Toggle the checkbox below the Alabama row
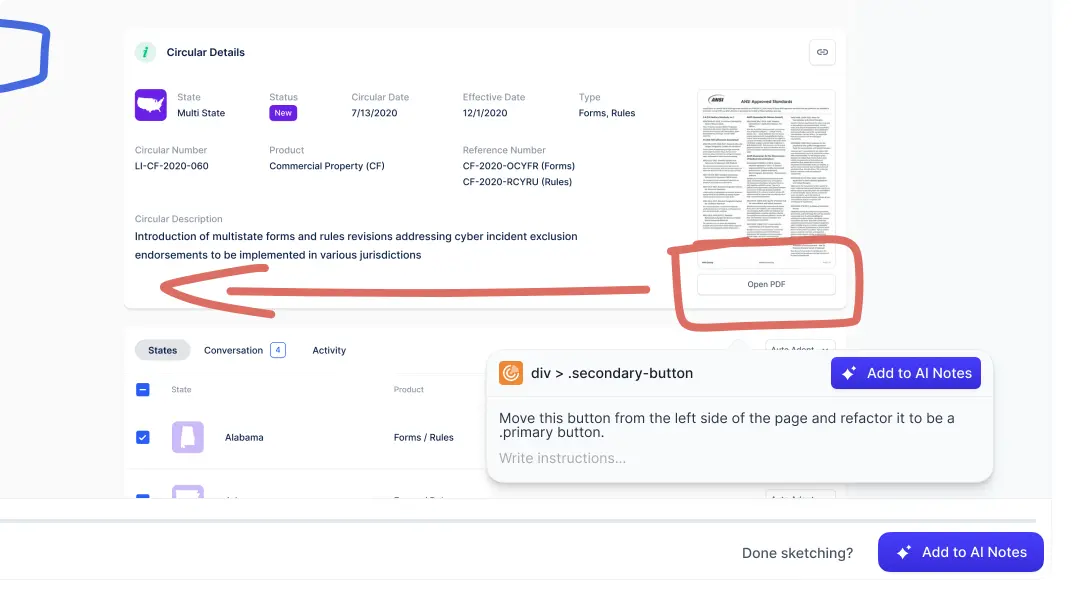 coord(142,496)
